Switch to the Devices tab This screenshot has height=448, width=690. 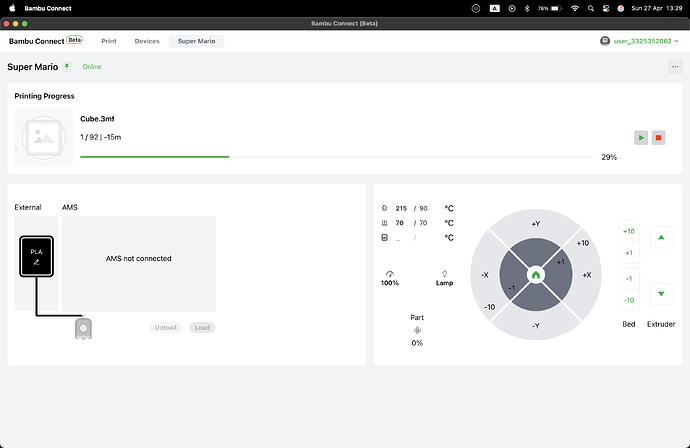pyautogui.click(x=147, y=41)
